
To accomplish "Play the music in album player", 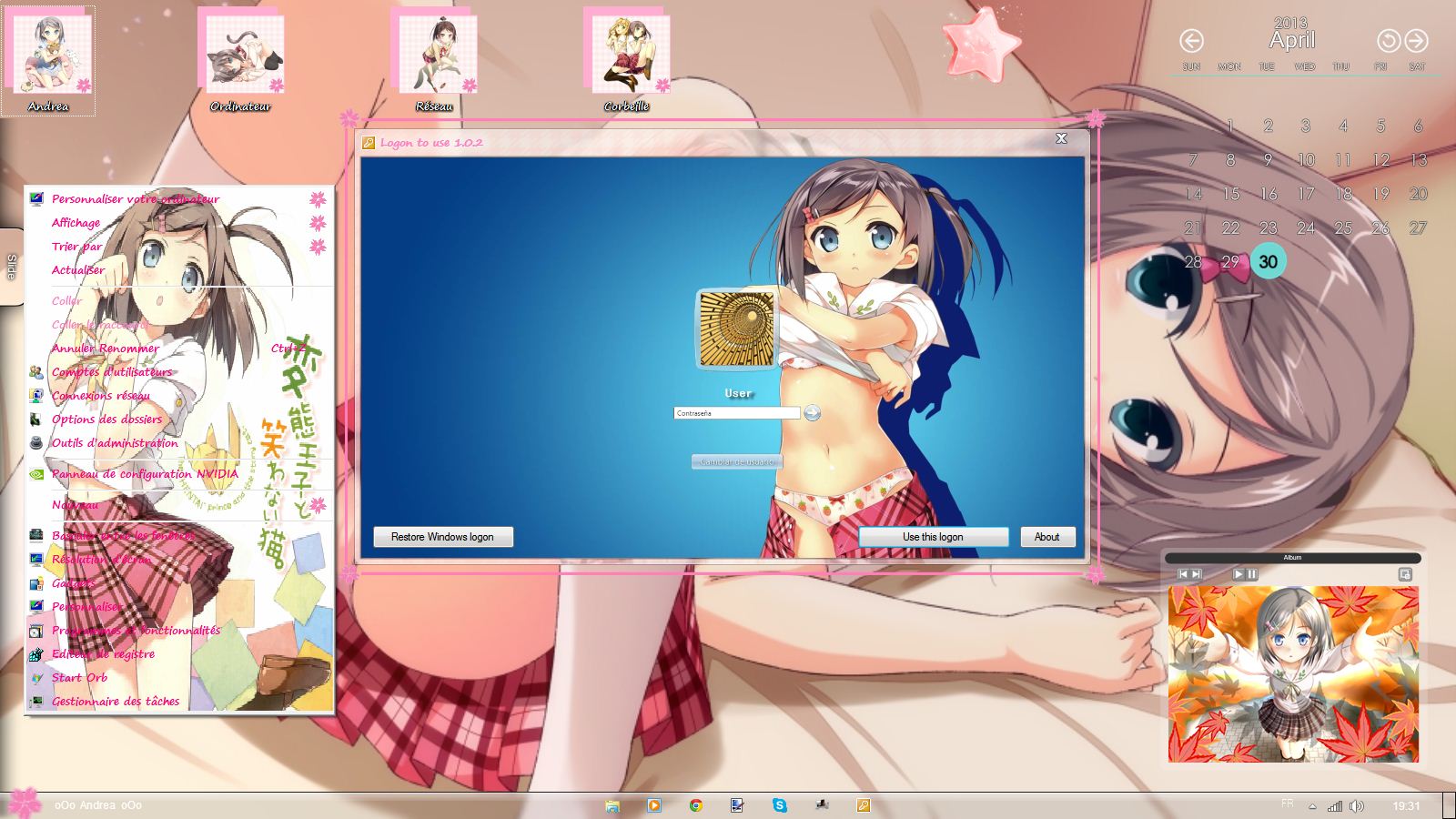I will click(x=1238, y=574).
